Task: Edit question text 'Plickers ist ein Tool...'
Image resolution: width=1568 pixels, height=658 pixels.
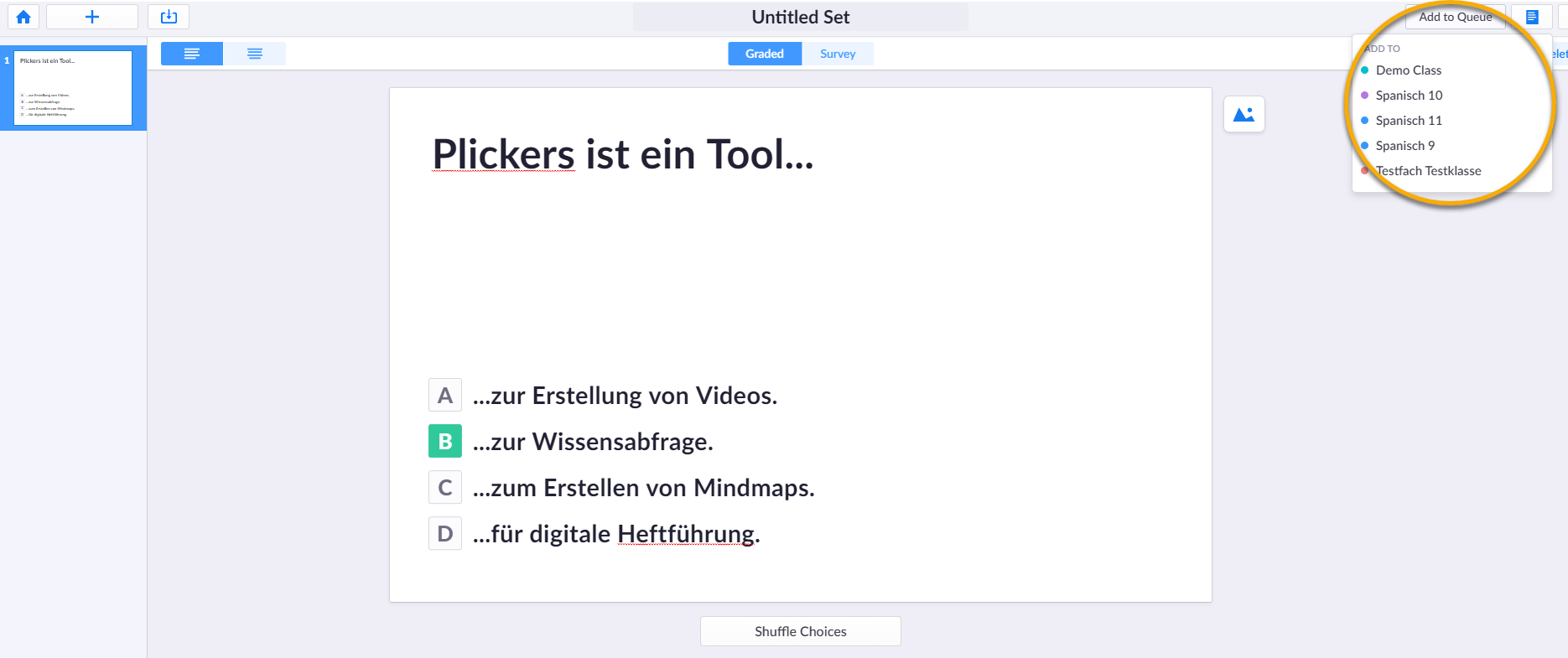Action: click(623, 154)
